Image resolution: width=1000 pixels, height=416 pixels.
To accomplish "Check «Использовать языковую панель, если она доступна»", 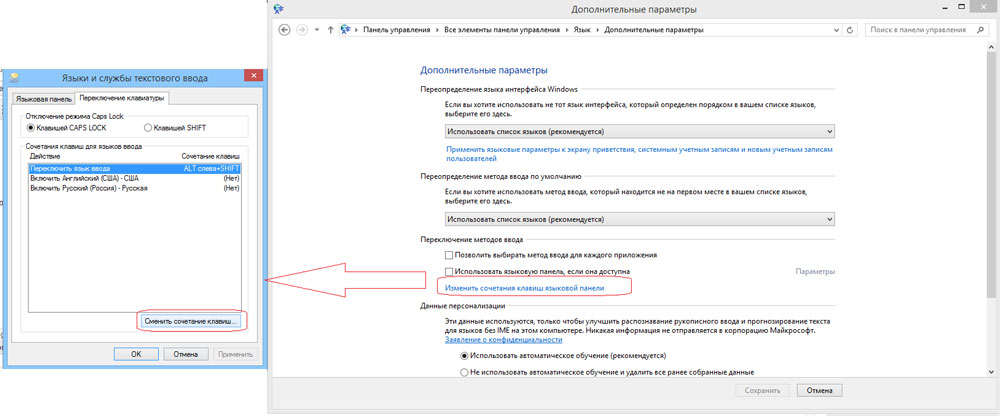I will pyautogui.click(x=449, y=271).
